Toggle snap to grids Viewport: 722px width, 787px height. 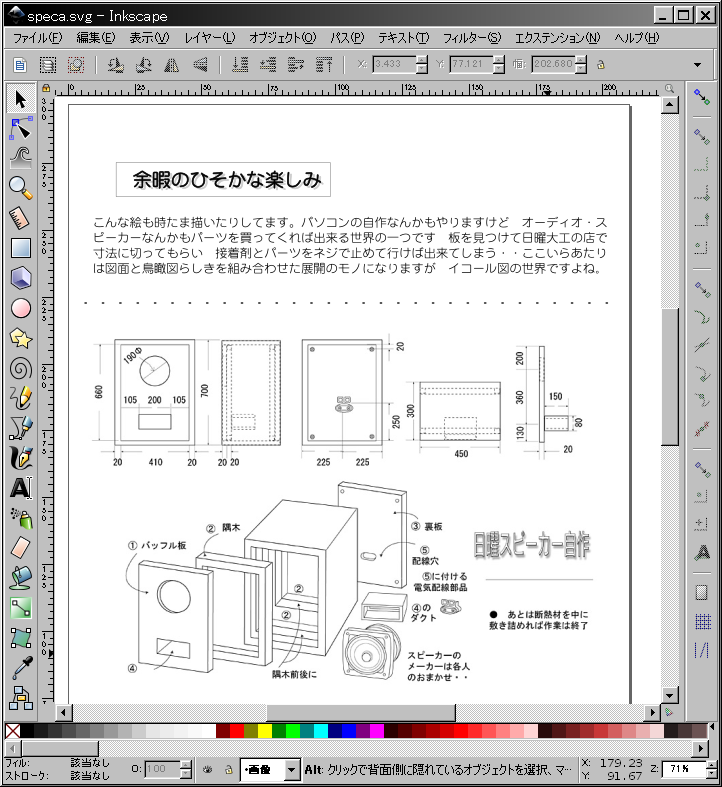click(703, 621)
